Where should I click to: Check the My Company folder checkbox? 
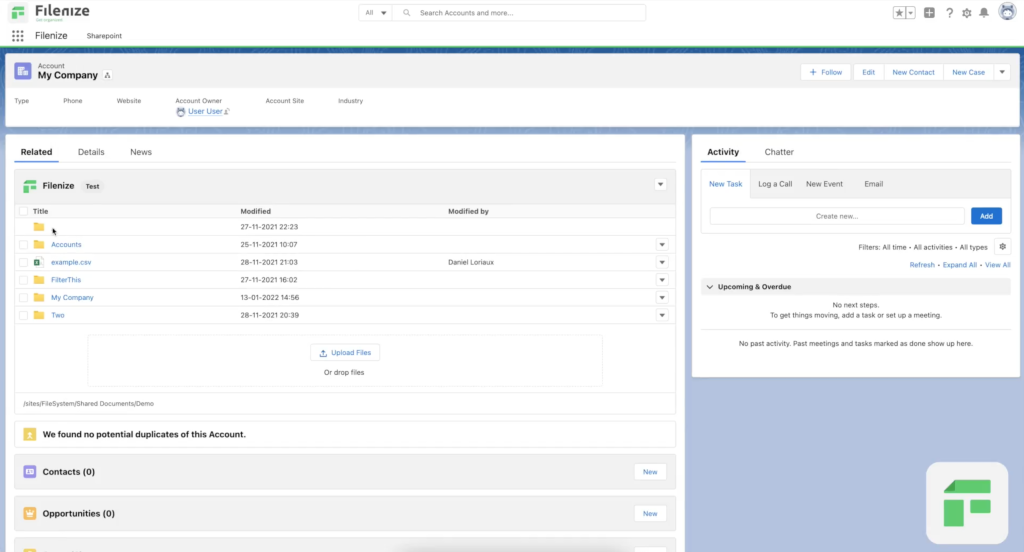[x=24, y=297]
